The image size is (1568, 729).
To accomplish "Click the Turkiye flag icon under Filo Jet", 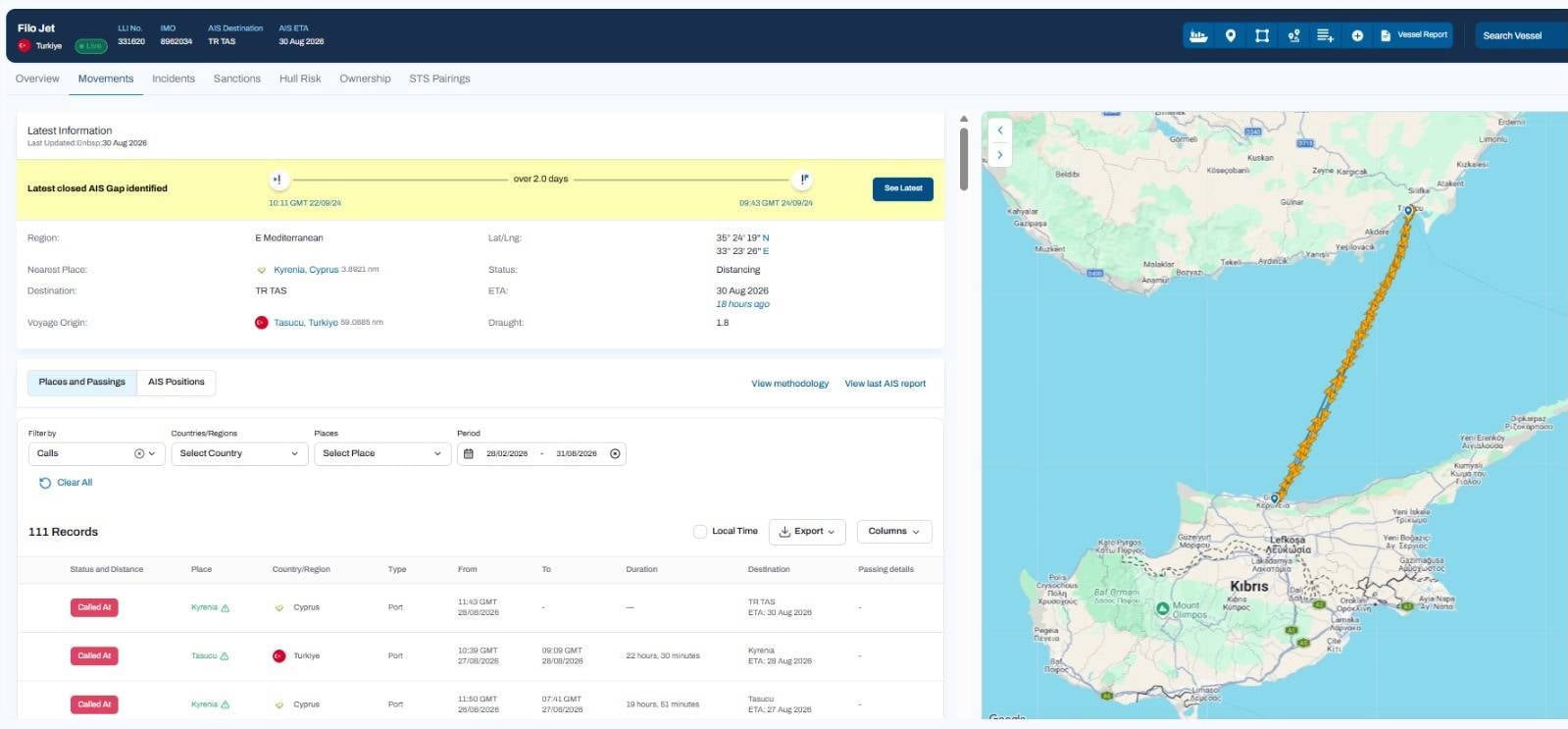I will 24,45.
